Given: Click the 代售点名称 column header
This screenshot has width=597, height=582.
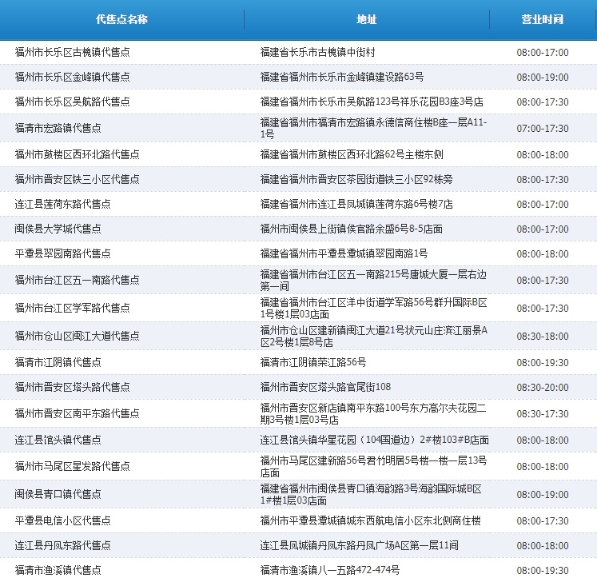Looking at the screenshot, I should coord(121,19).
